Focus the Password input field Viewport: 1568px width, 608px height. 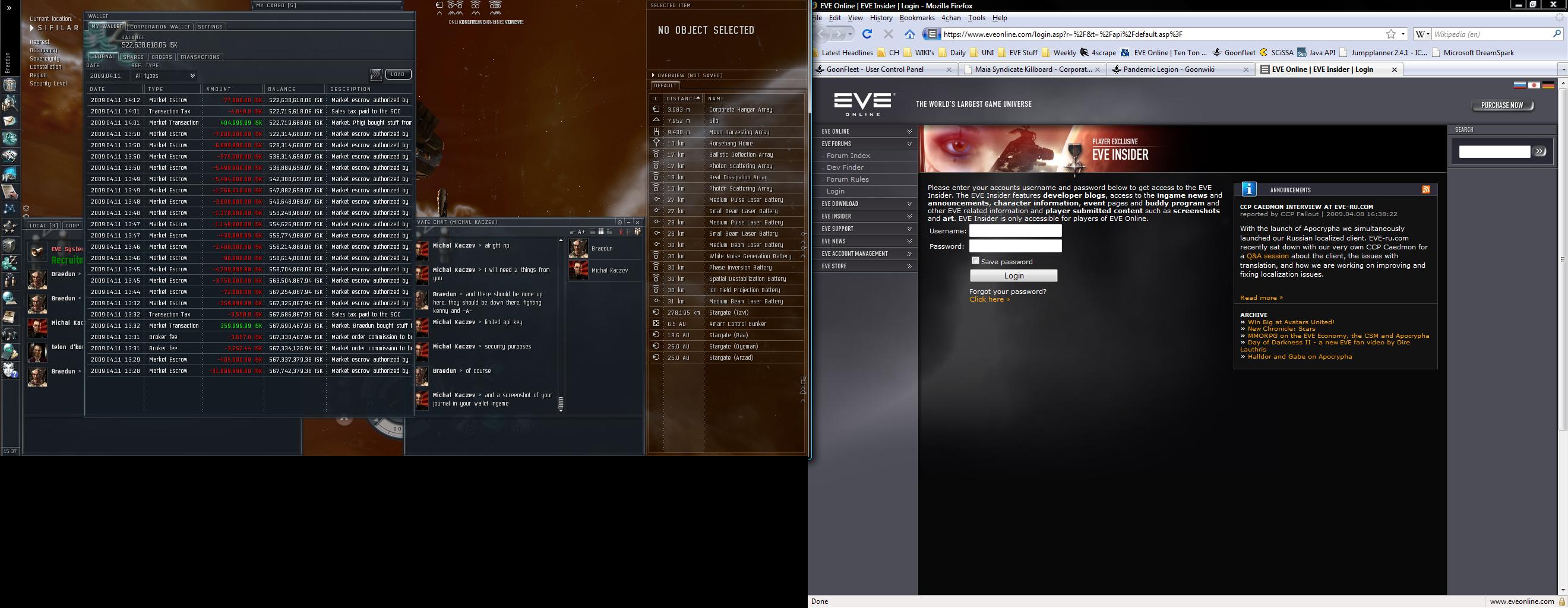coord(1015,246)
